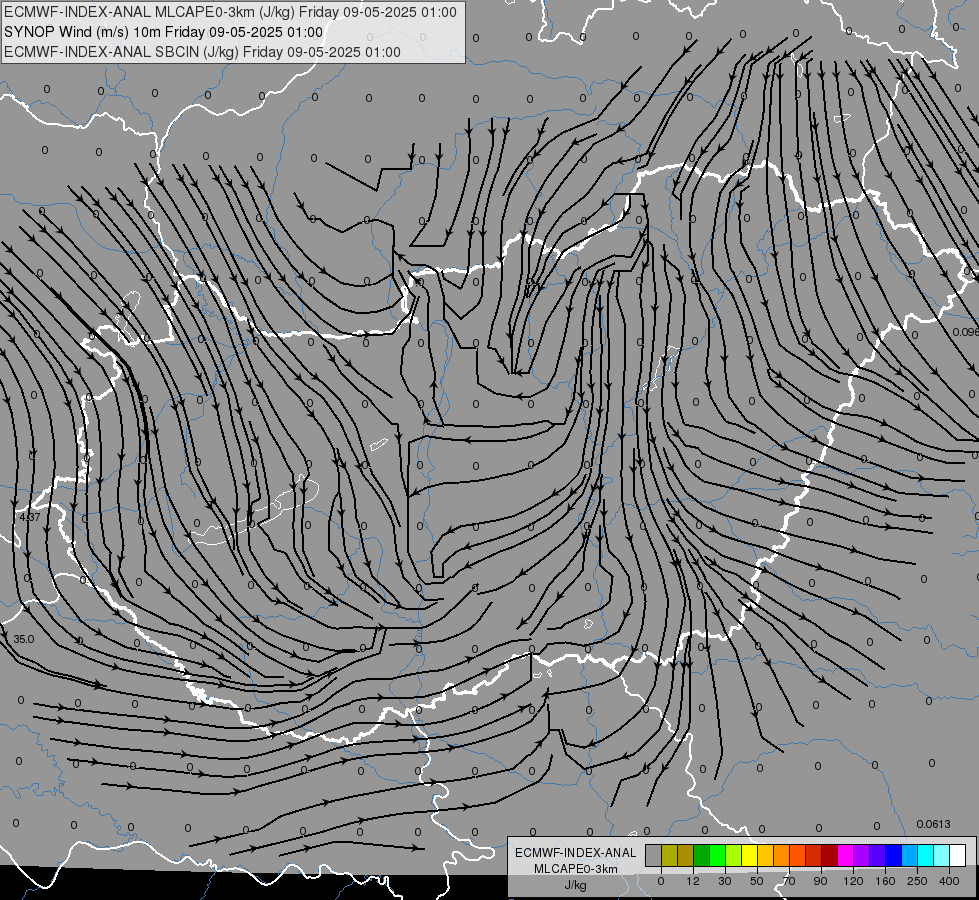Choose the bright green legend swatch
Screen dimensions: 979x900
click(717, 855)
